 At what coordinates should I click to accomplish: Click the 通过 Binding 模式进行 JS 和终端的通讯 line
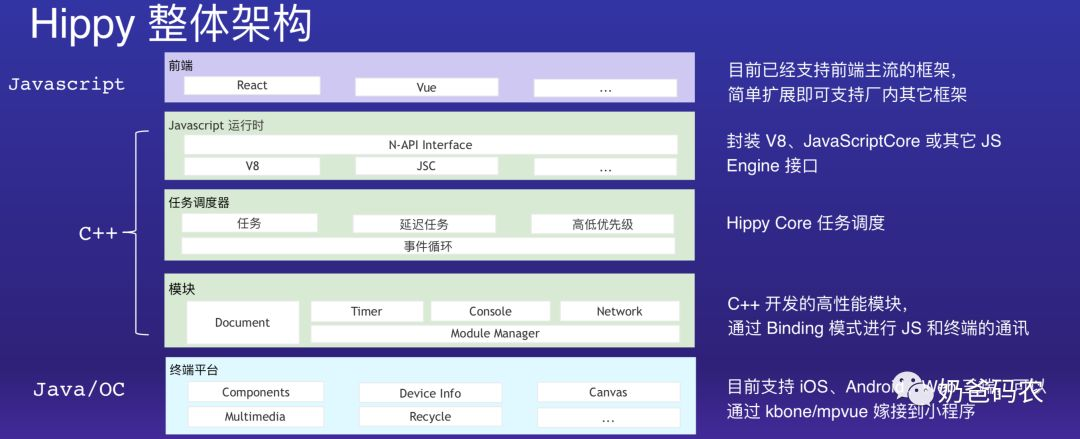click(x=878, y=328)
